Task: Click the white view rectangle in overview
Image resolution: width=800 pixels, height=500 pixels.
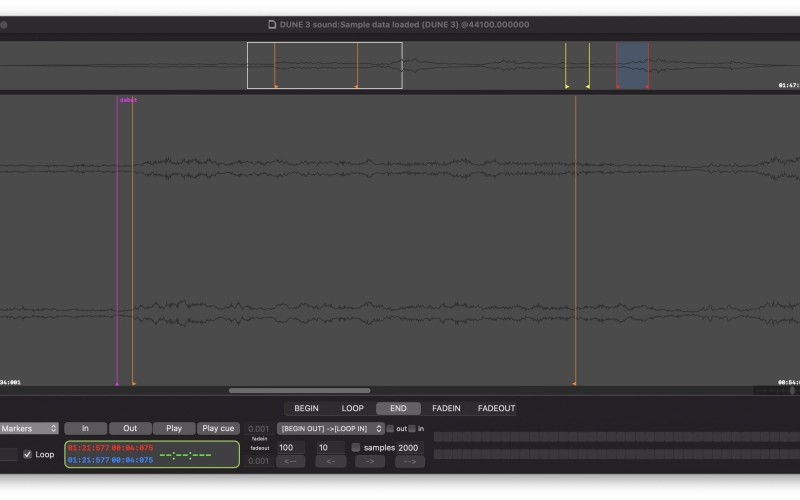Action: coord(324,65)
